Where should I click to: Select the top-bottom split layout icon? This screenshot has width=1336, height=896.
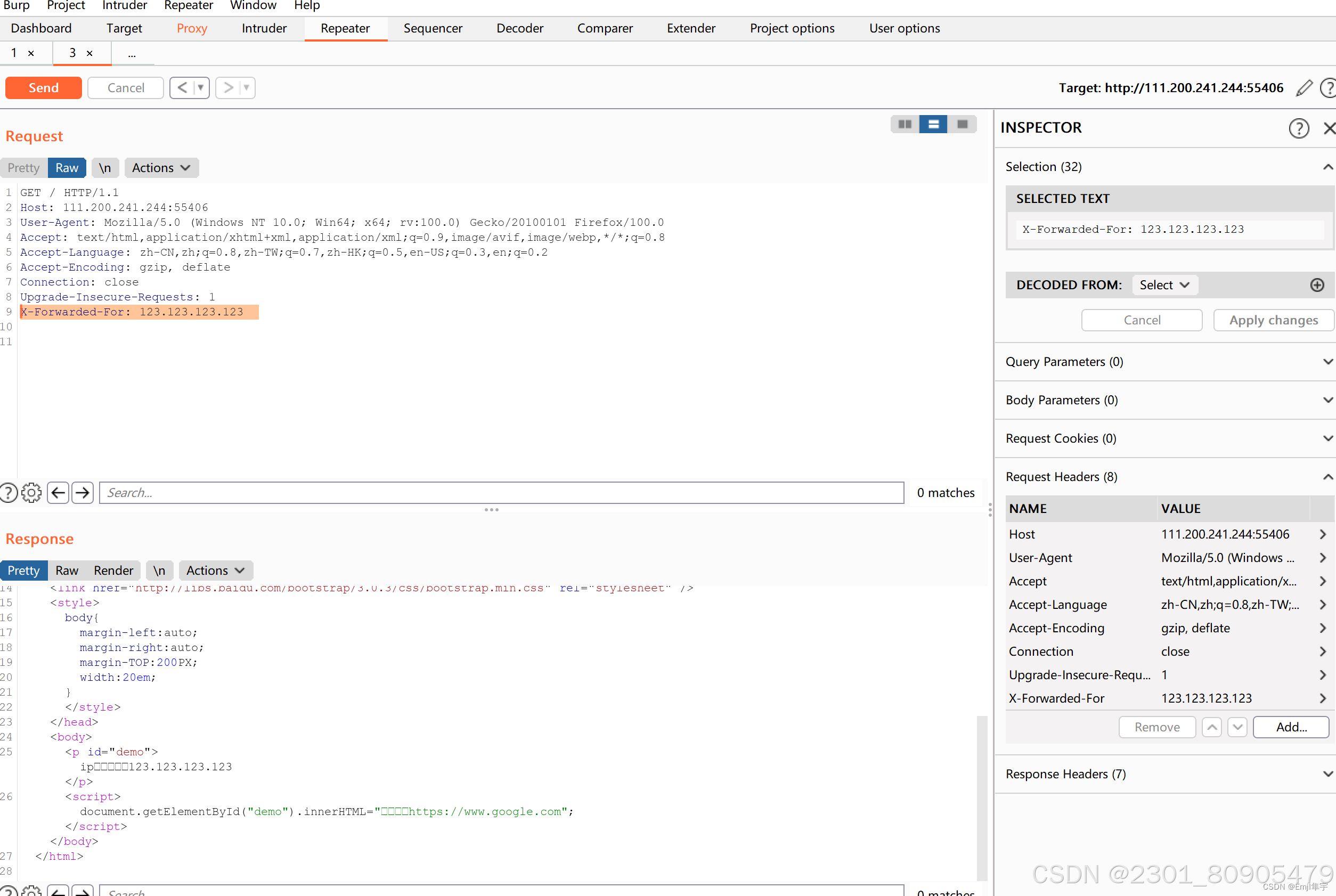(x=933, y=124)
